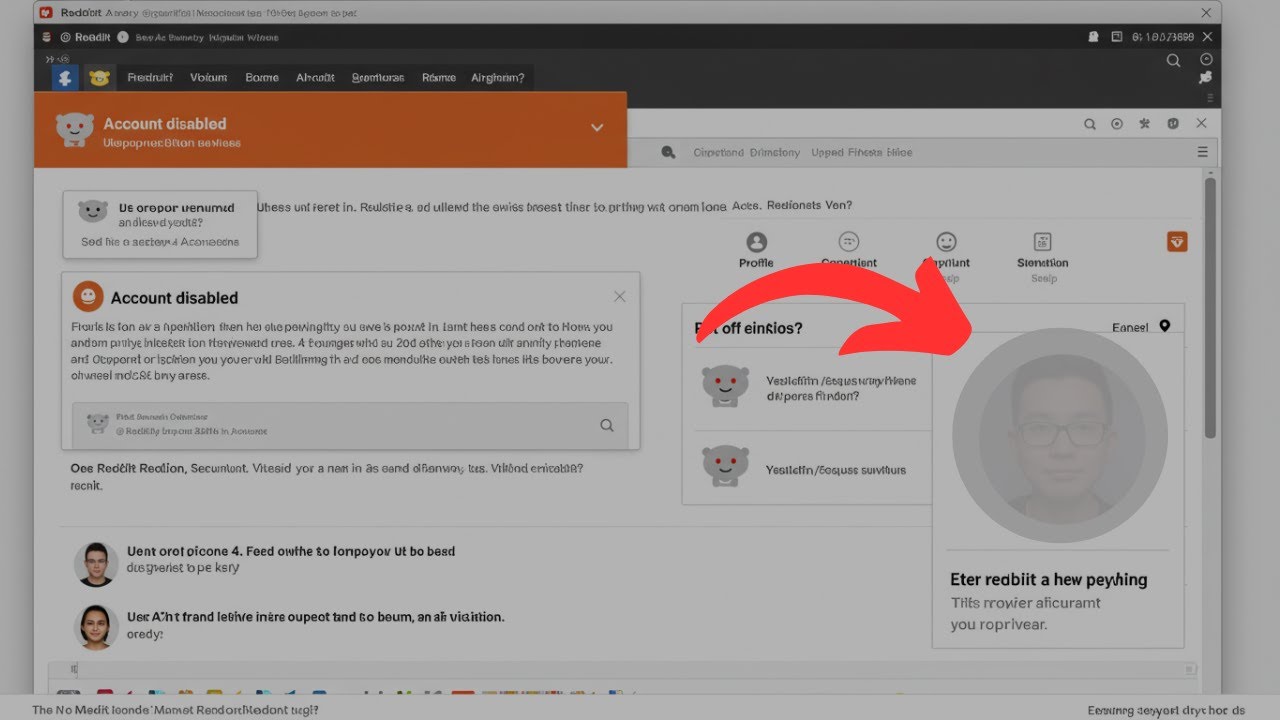Click the Stonation icon

pos(1043,241)
